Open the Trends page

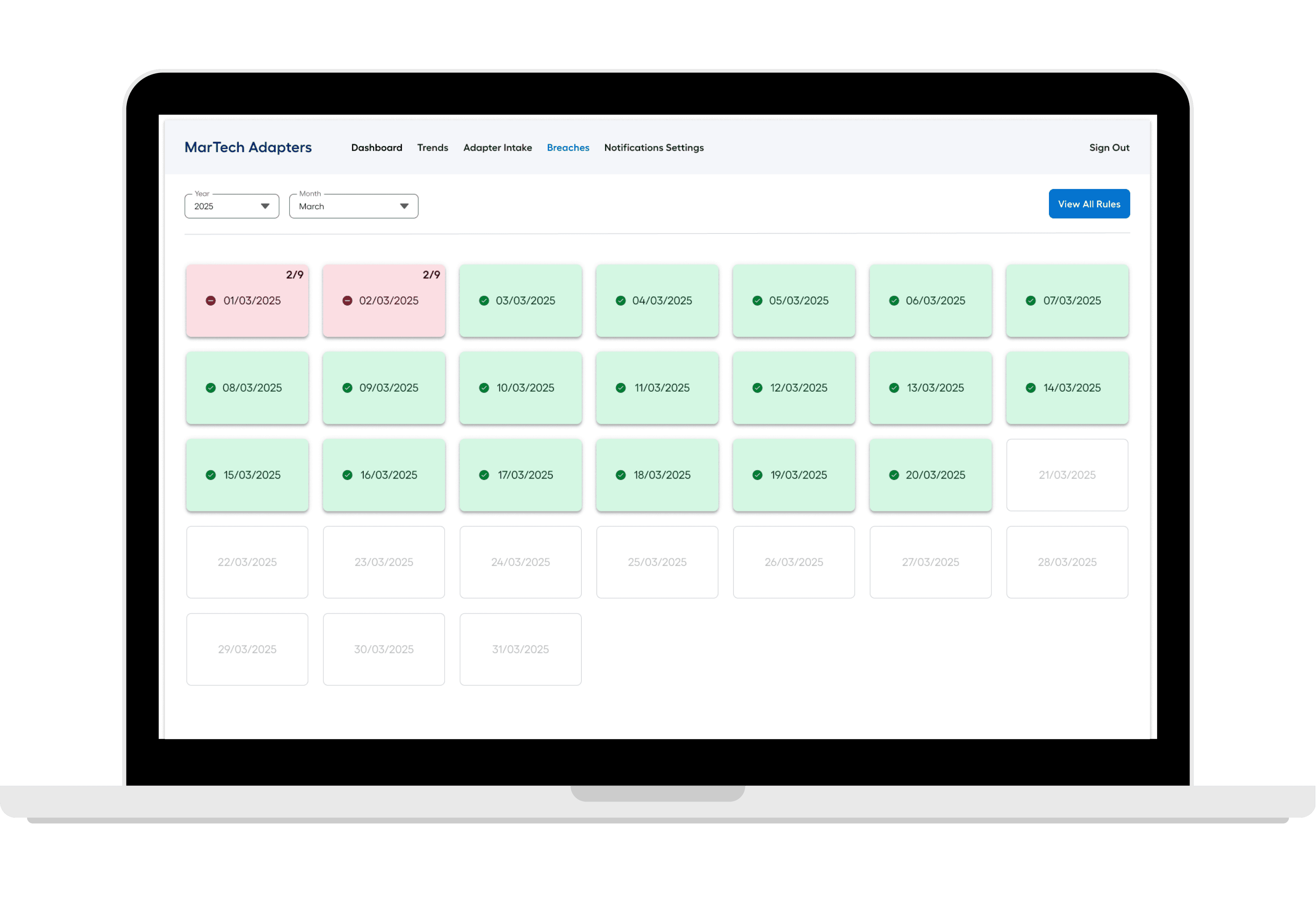(432, 148)
